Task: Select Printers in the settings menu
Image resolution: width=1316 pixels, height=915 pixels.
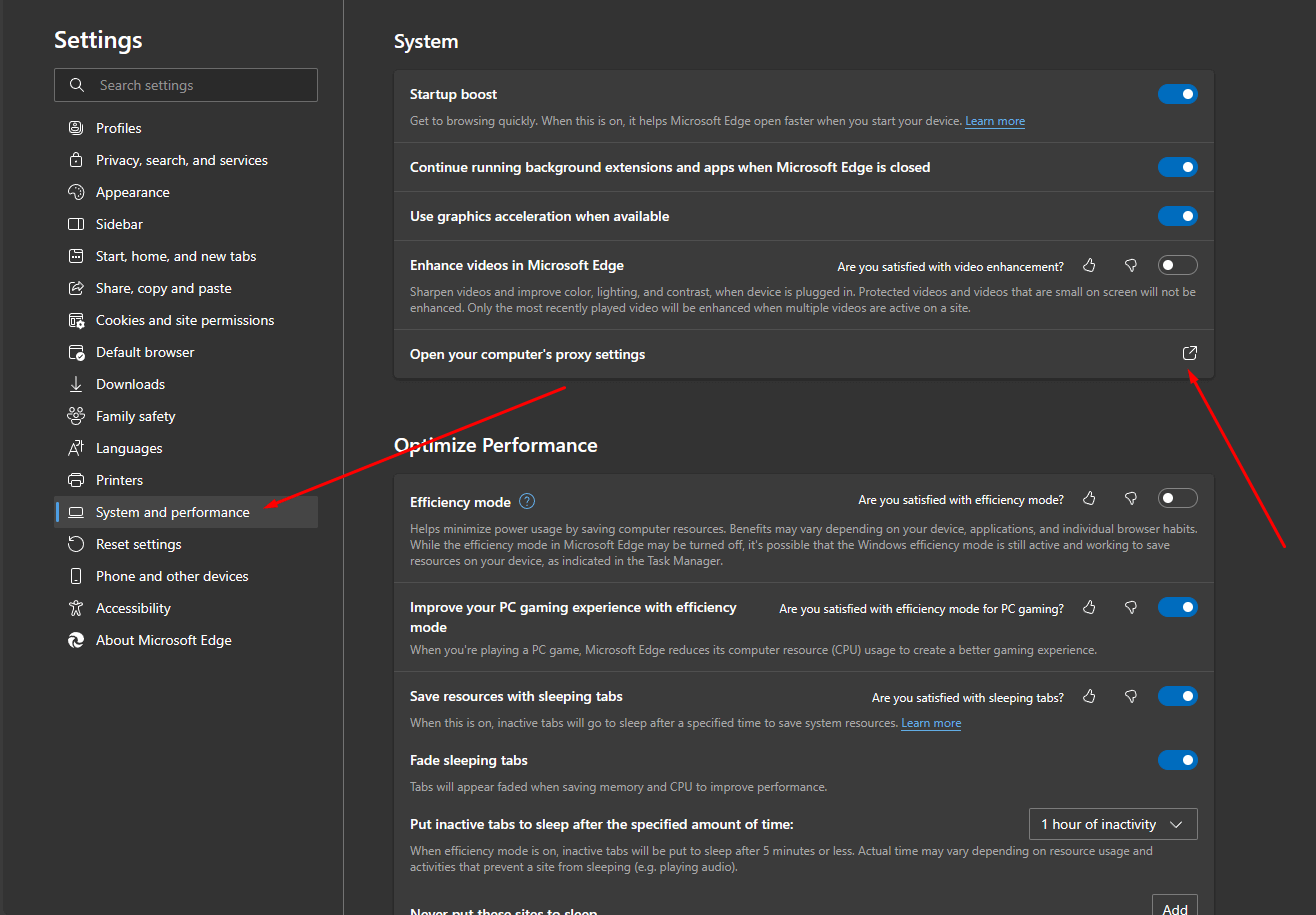Action: 186,480
